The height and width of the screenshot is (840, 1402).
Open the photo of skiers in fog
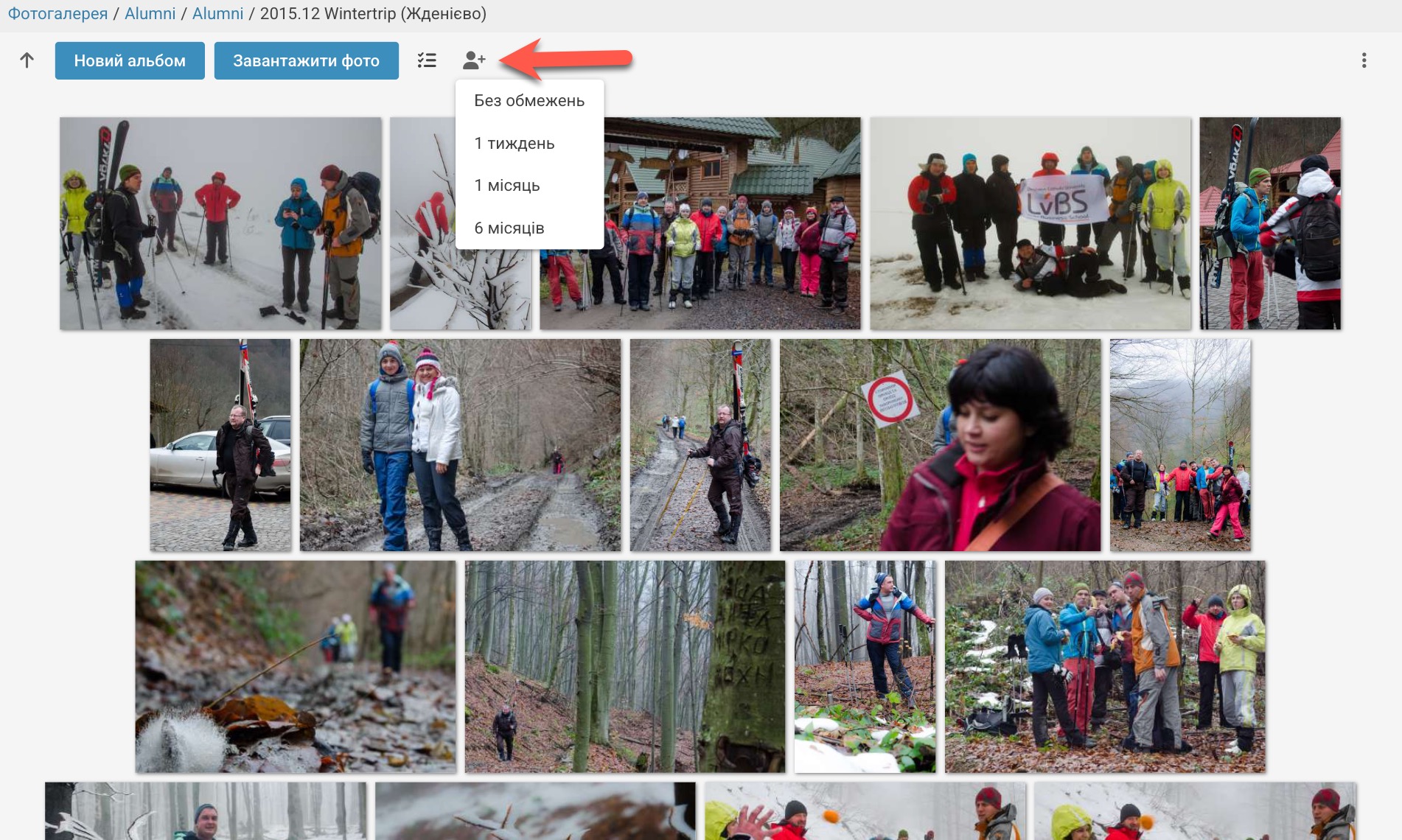point(220,223)
